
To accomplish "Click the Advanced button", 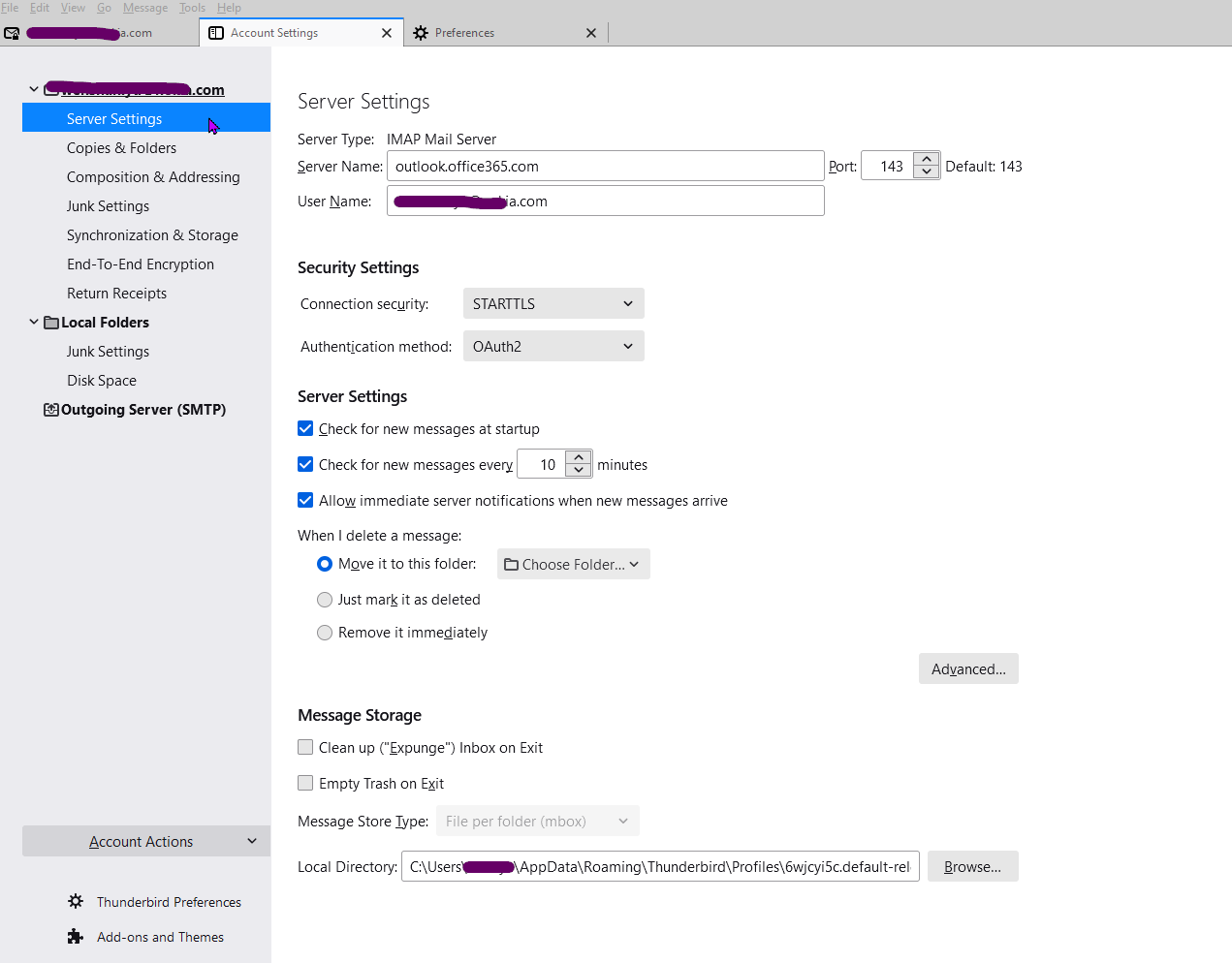I will coord(968,668).
